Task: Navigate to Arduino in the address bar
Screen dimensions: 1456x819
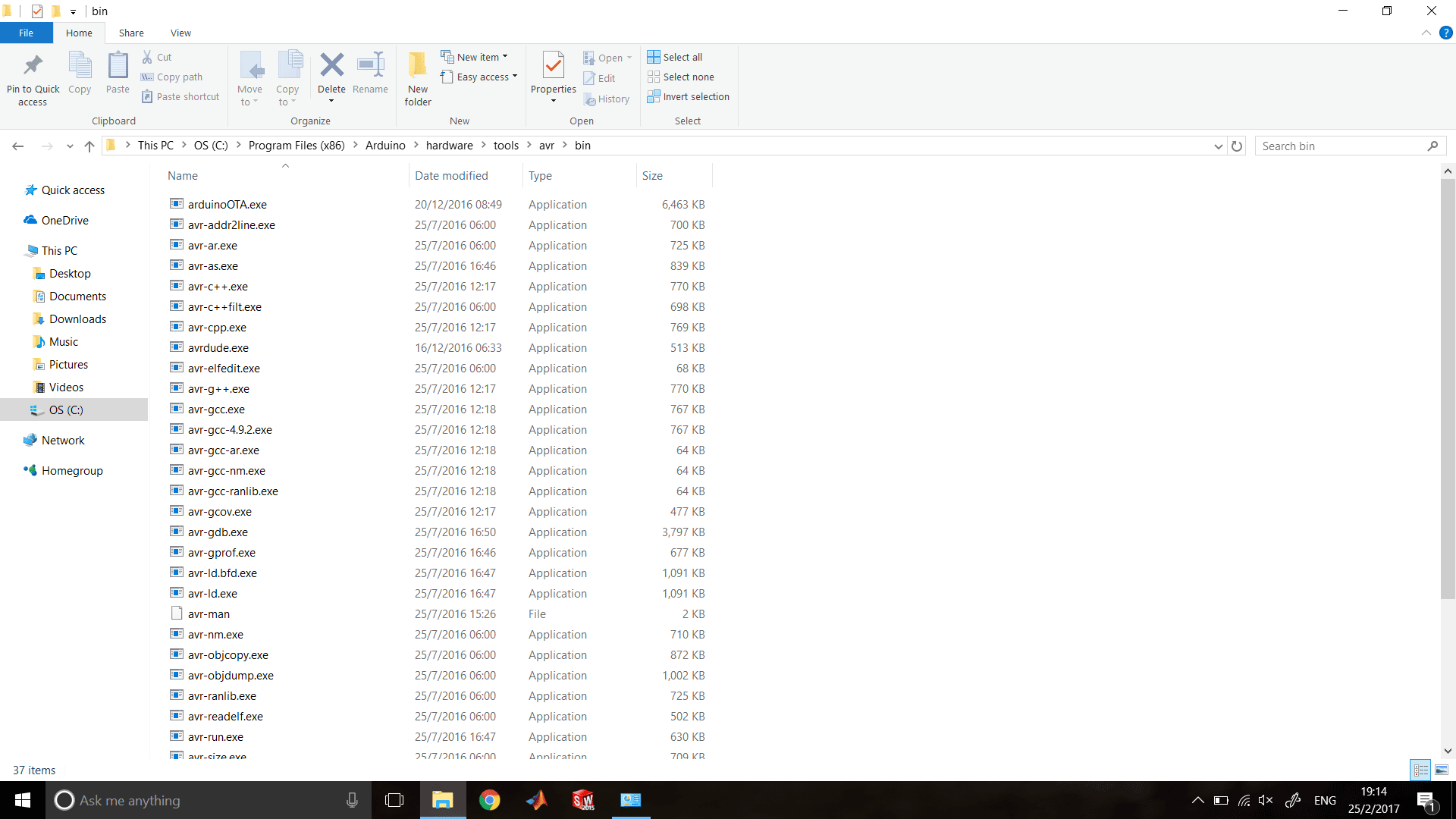Action: pyautogui.click(x=385, y=145)
